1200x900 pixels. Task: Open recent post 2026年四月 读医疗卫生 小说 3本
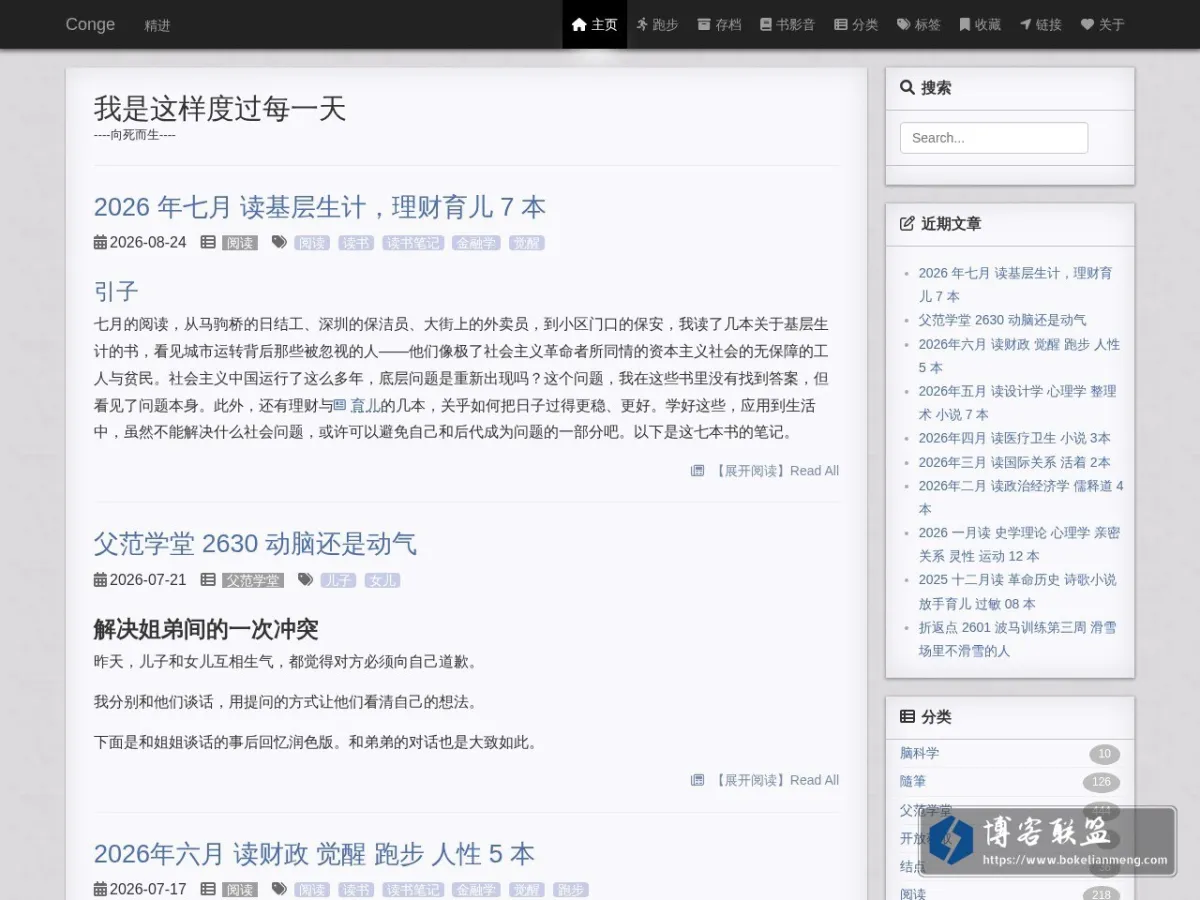pos(1014,437)
